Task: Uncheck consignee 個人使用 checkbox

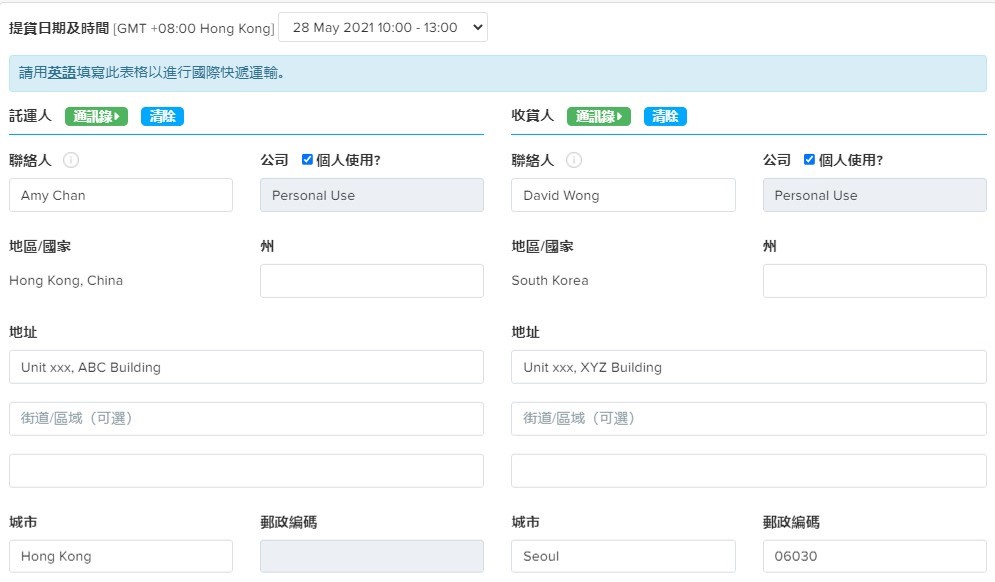Action: click(x=809, y=159)
